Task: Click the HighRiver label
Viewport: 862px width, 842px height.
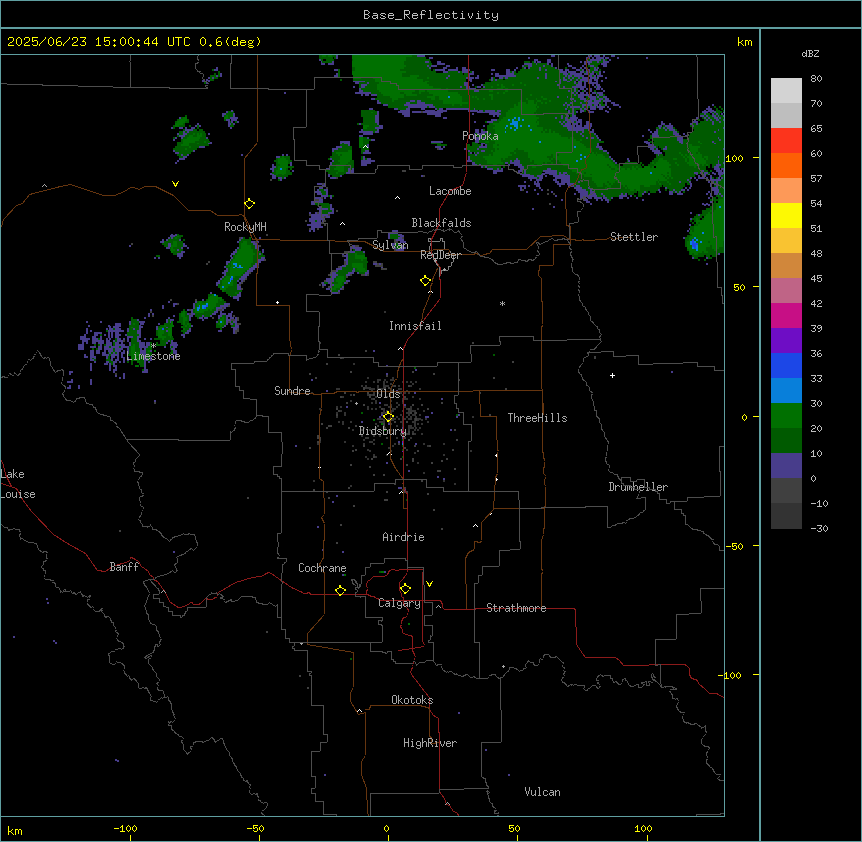Action: [x=430, y=743]
